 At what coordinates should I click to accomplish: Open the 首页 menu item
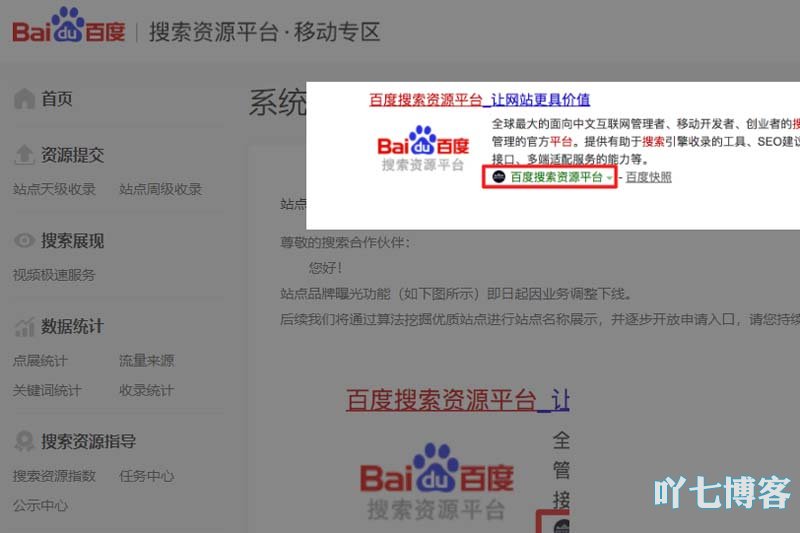57,98
